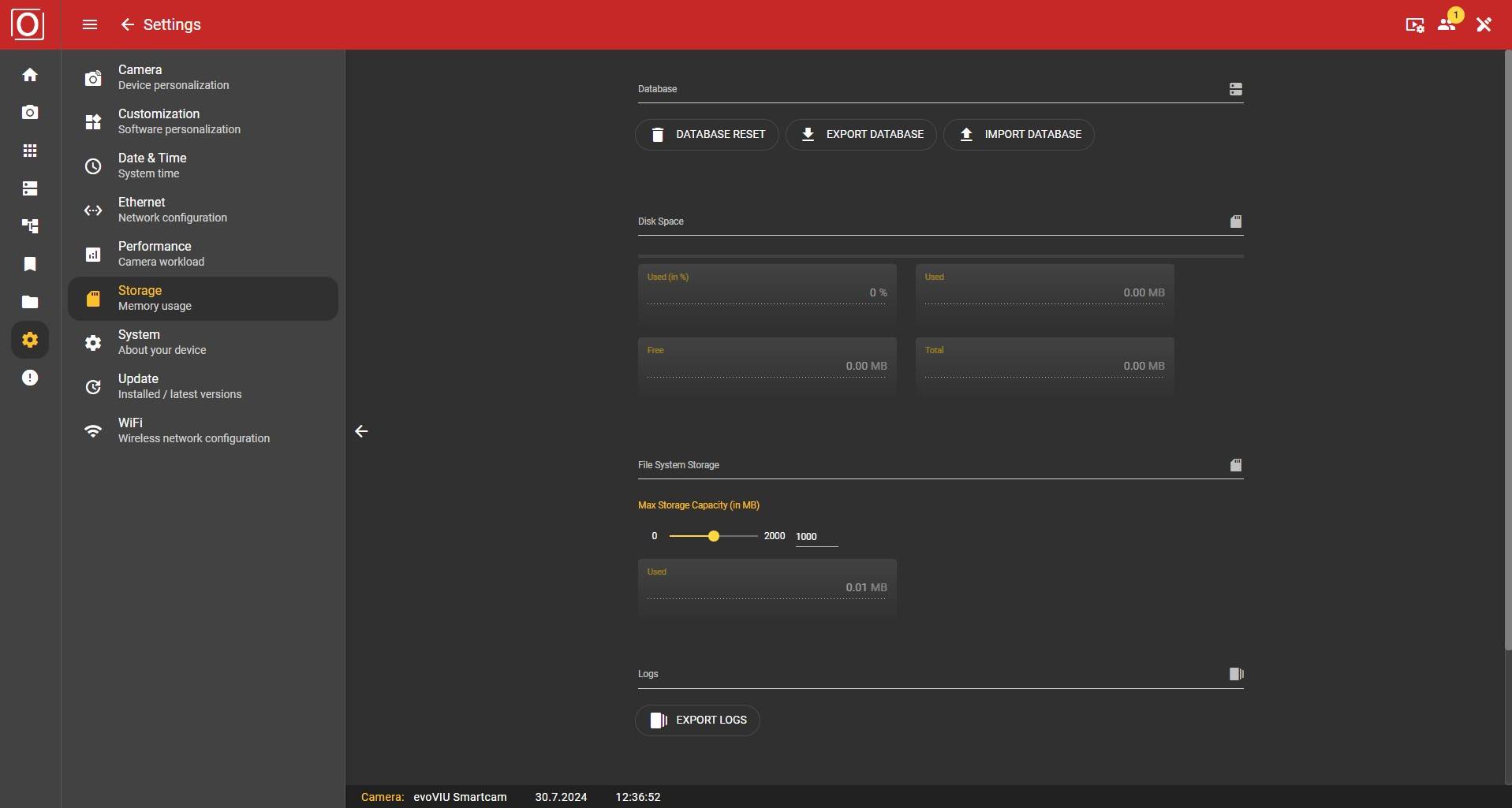Open Date & Time settings

tap(203, 166)
